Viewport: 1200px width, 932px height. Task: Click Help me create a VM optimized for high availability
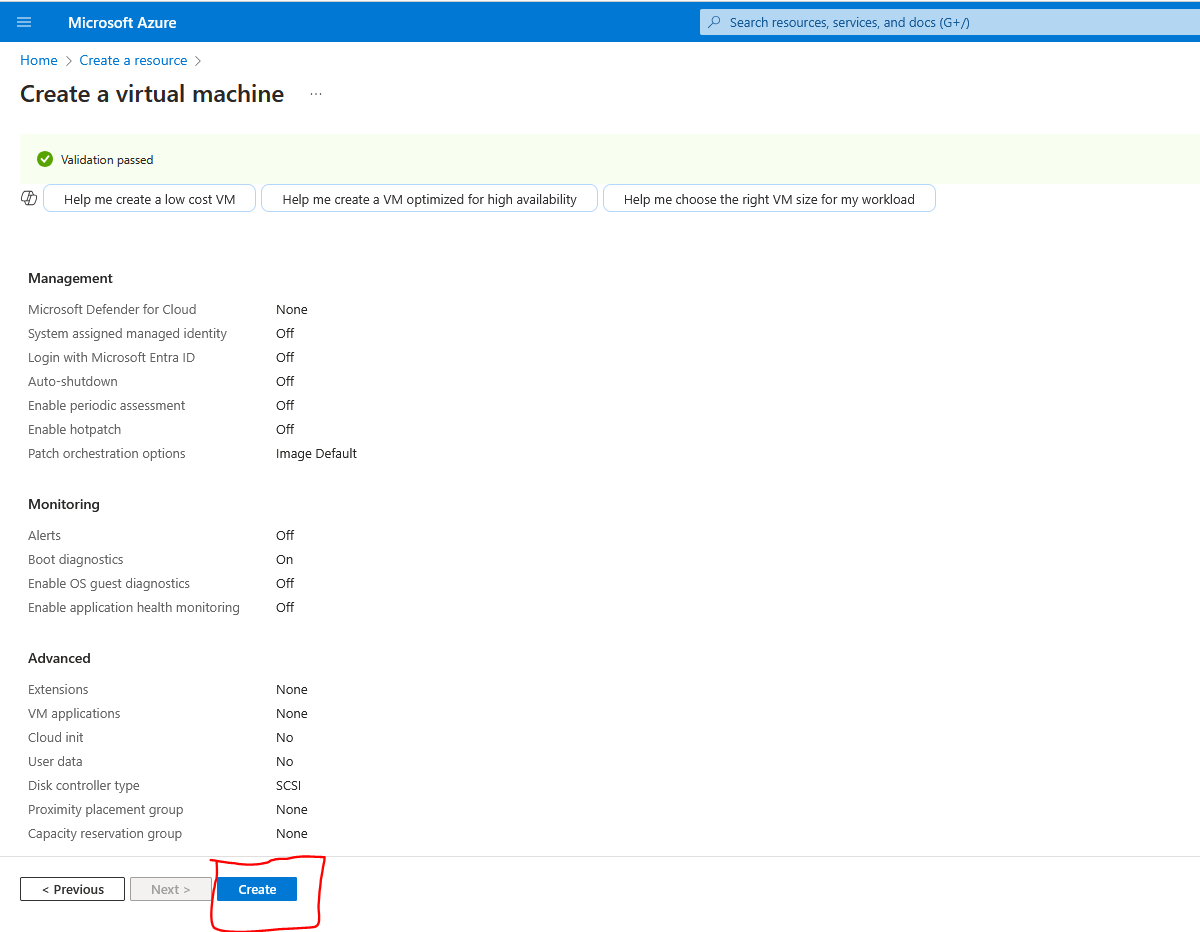click(430, 199)
